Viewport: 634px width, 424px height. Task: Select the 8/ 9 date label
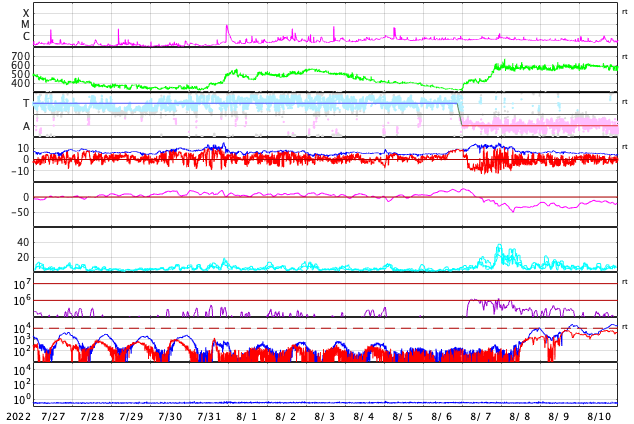pyautogui.click(x=559, y=417)
